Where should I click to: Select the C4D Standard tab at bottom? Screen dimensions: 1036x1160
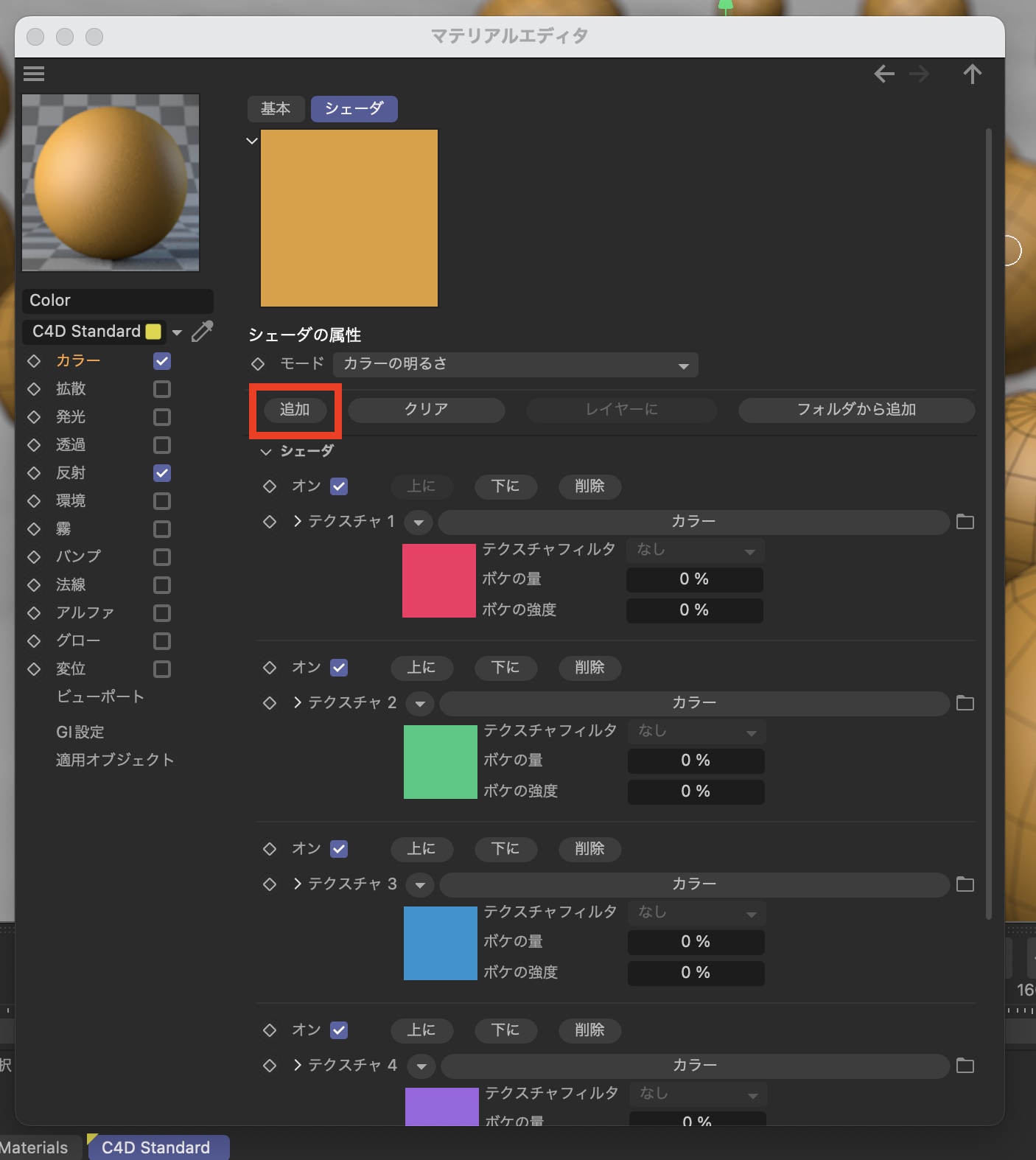[x=156, y=1147]
